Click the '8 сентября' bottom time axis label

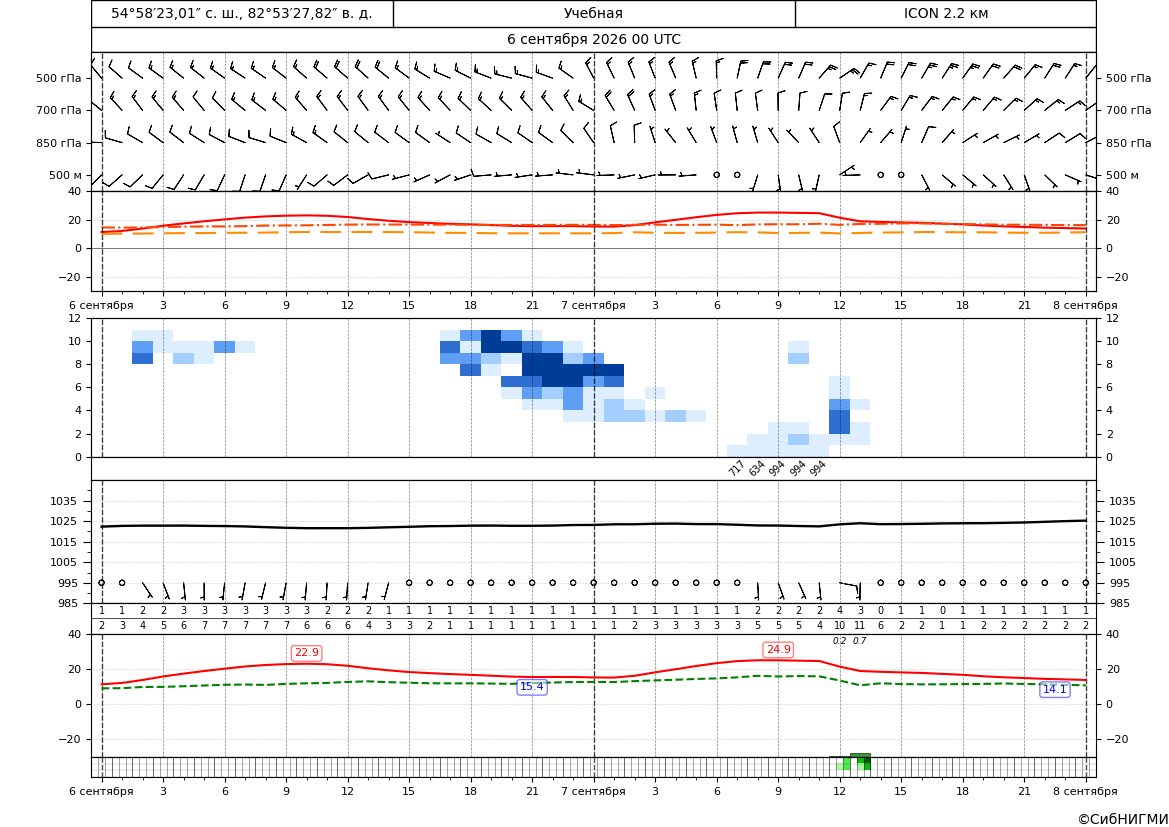1085,791
